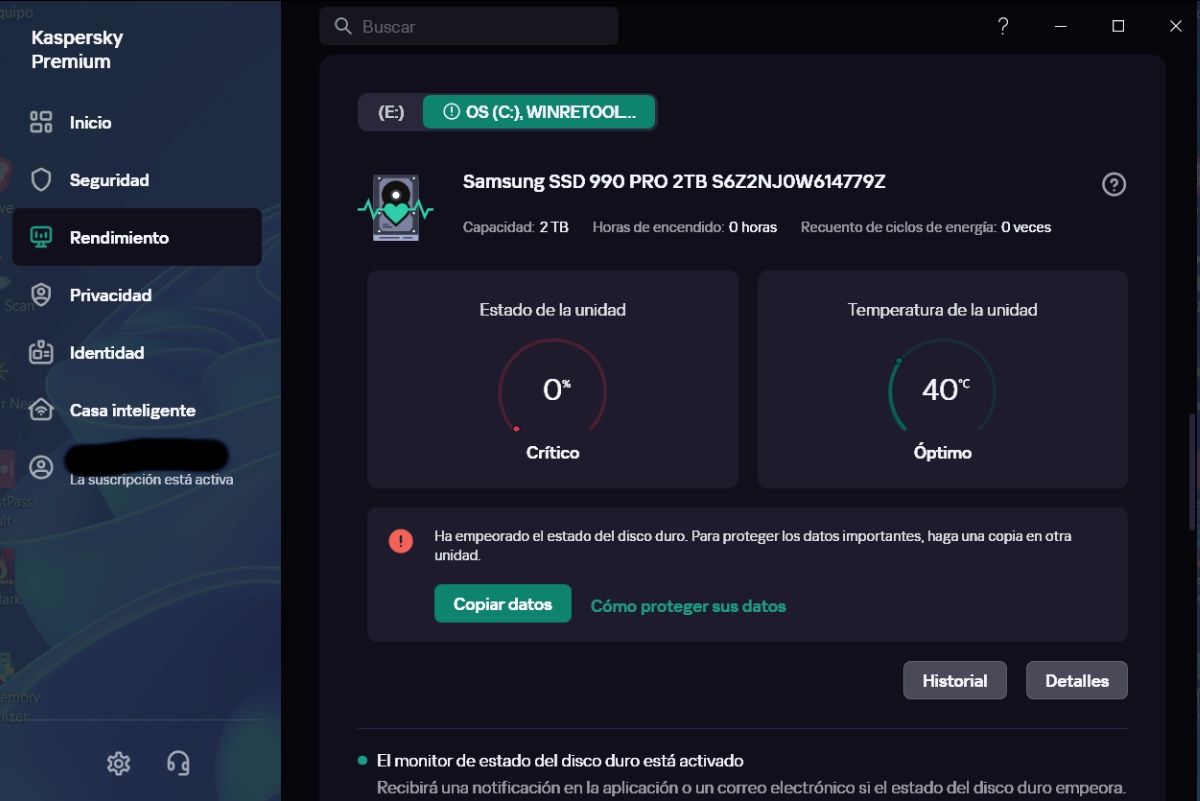Click the red warning exclamation icon

(401, 541)
